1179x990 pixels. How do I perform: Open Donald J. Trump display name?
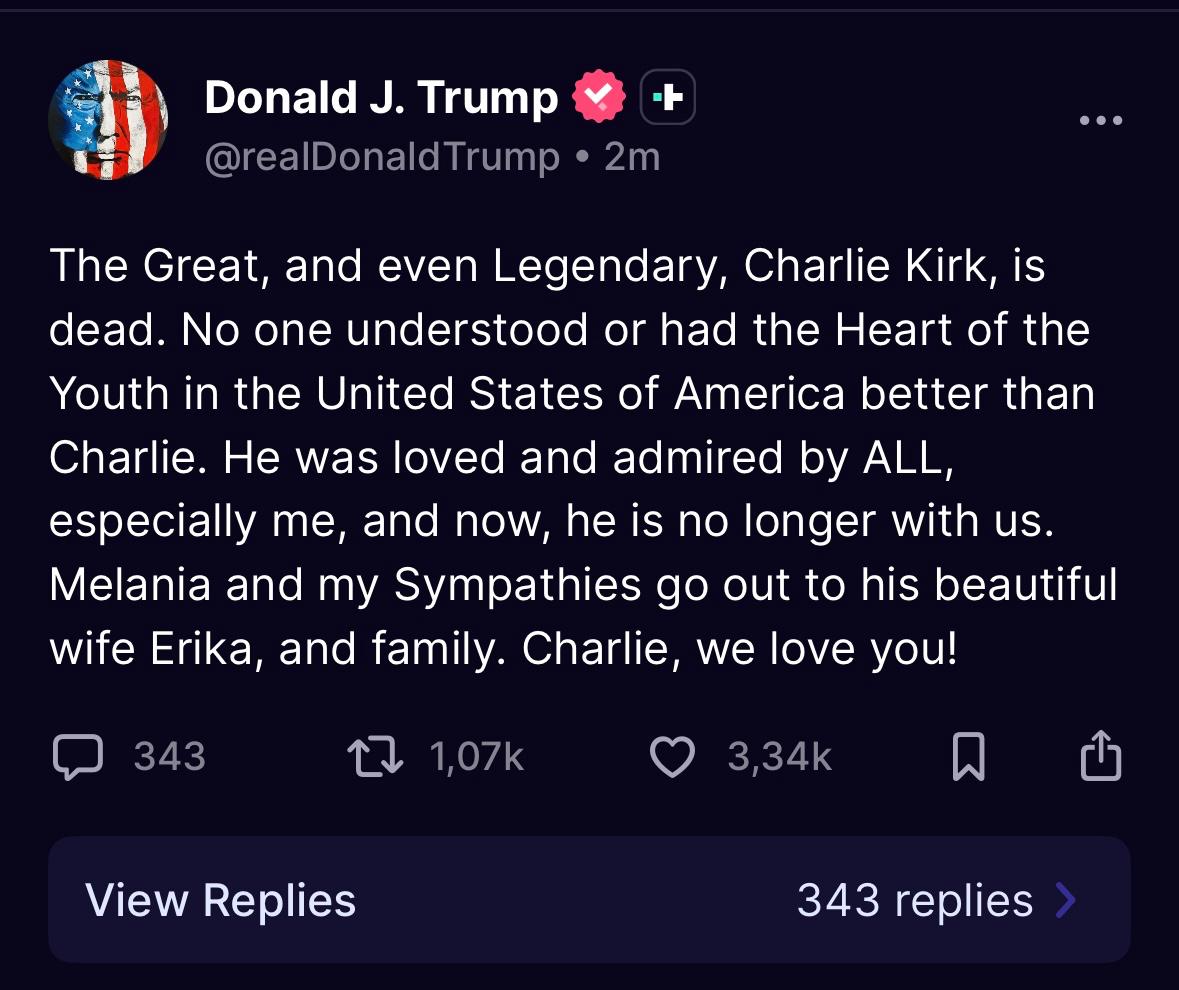coord(381,98)
